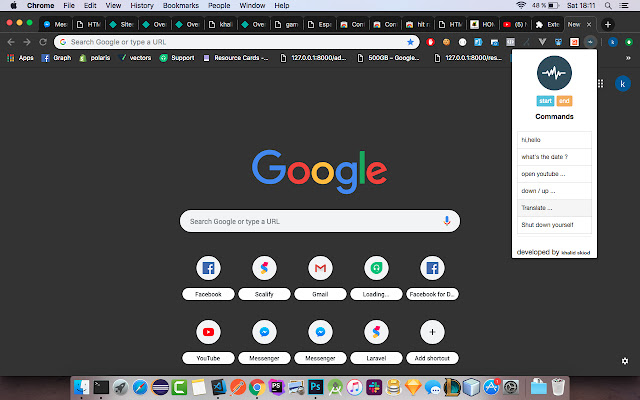640x400 pixels.
Task: Open the Apple menu
Action: click(13, 6)
